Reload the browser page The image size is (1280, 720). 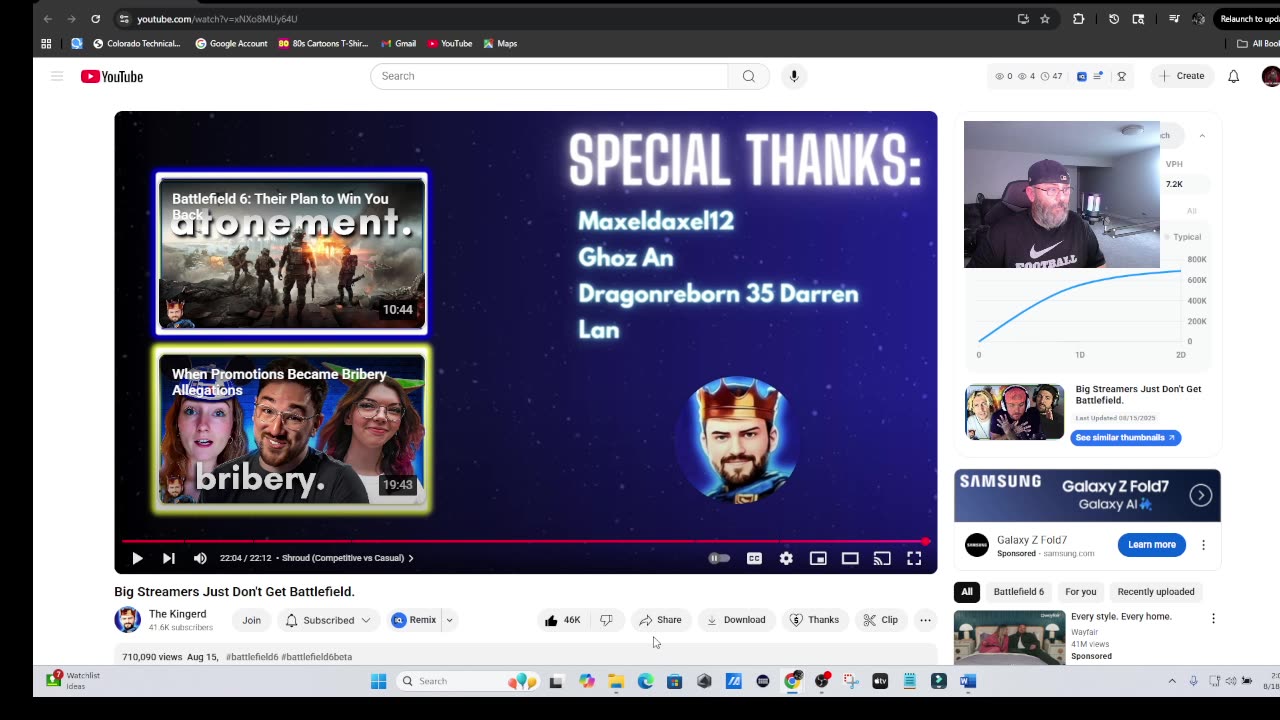[95, 19]
